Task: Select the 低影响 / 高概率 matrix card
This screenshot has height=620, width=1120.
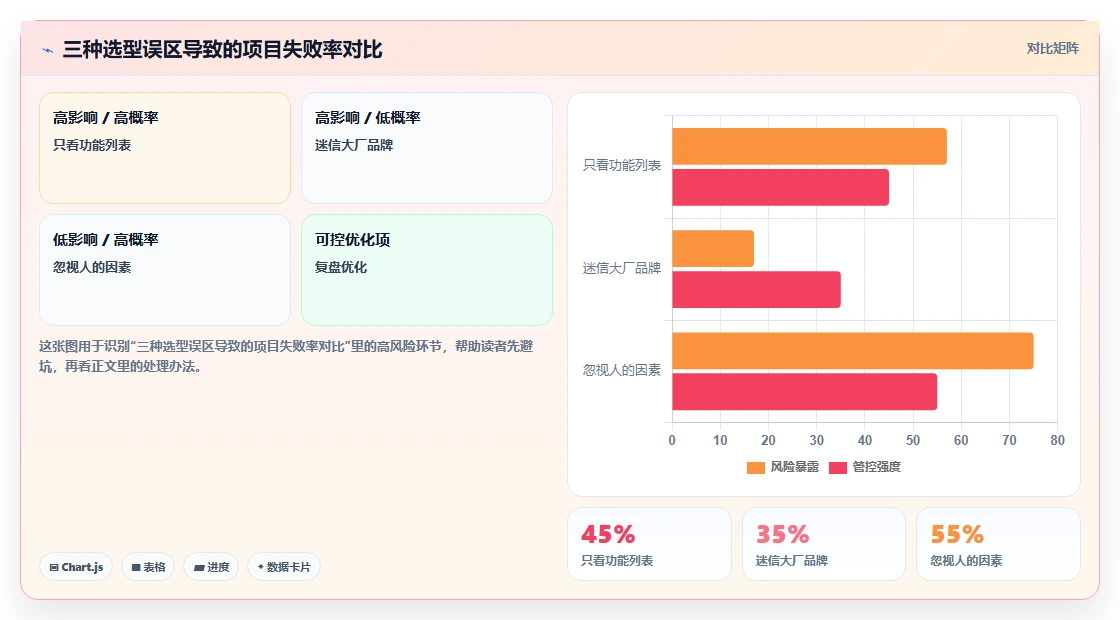Action: 165,270
